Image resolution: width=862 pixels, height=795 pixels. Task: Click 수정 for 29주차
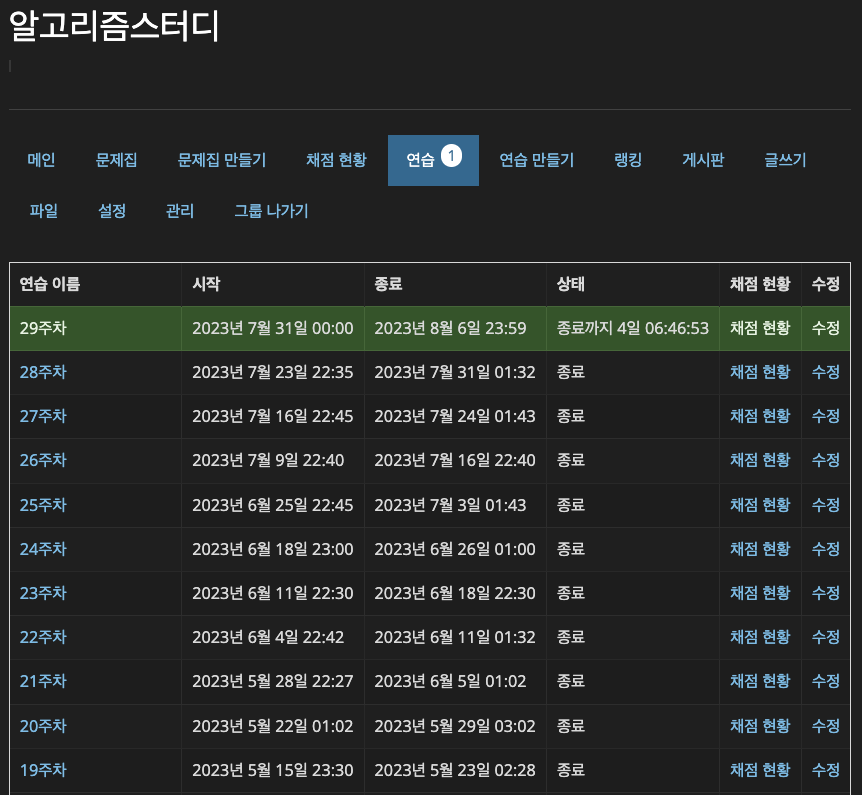point(826,328)
